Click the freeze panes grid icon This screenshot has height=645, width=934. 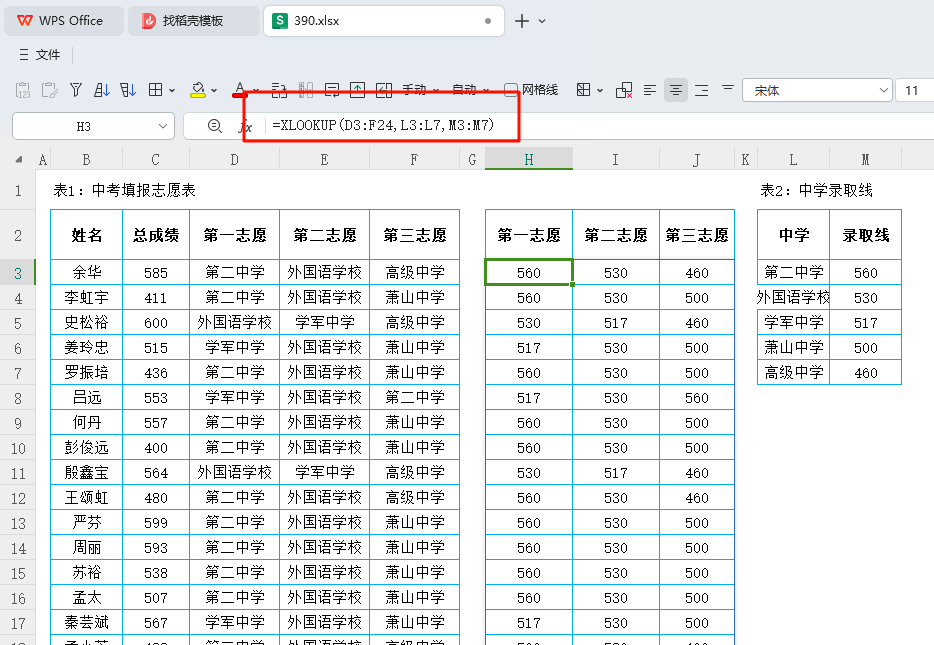[x=583, y=90]
